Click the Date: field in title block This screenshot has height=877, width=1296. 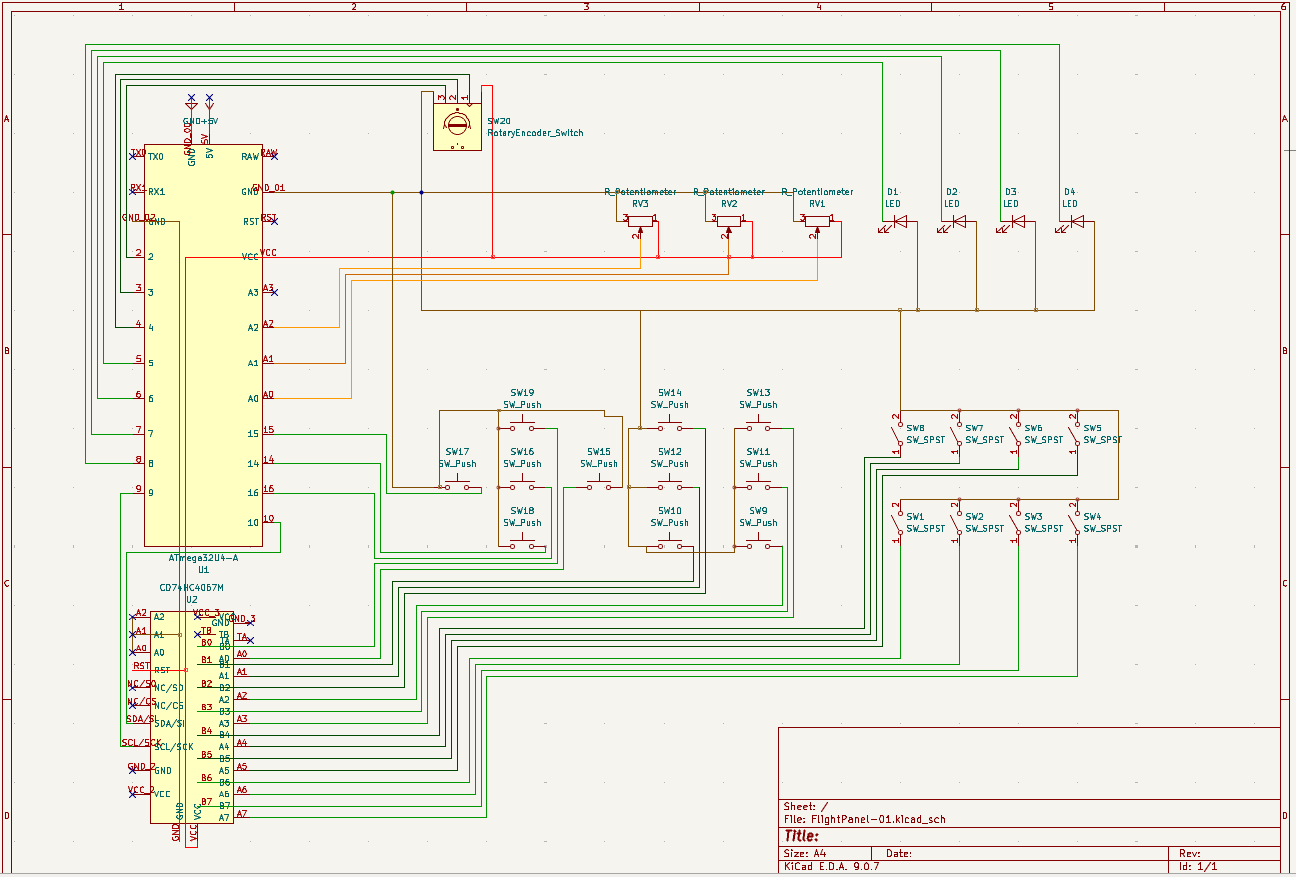coord(899,853)
